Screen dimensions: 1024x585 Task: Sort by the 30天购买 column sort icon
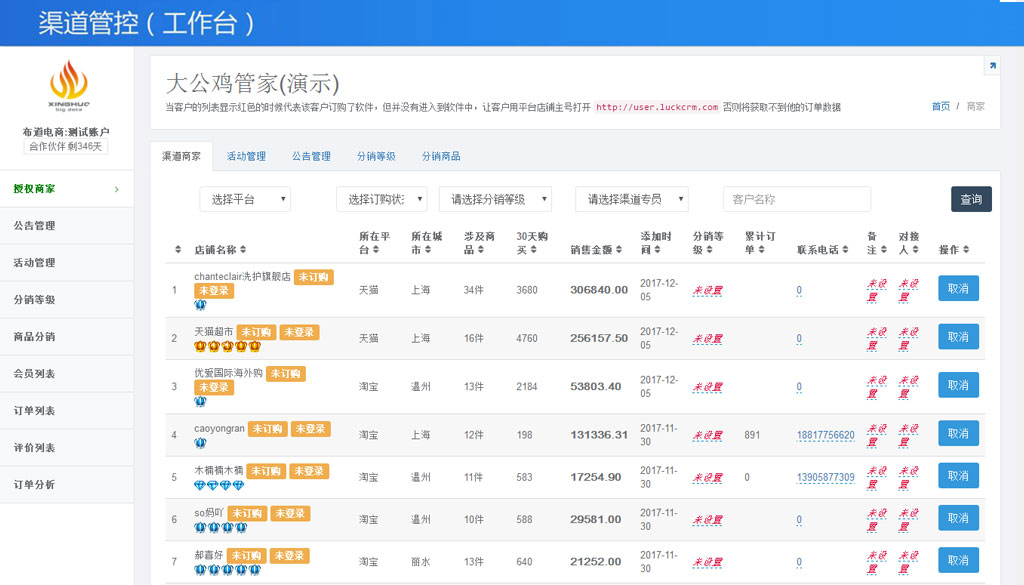[x=533, y=249]
